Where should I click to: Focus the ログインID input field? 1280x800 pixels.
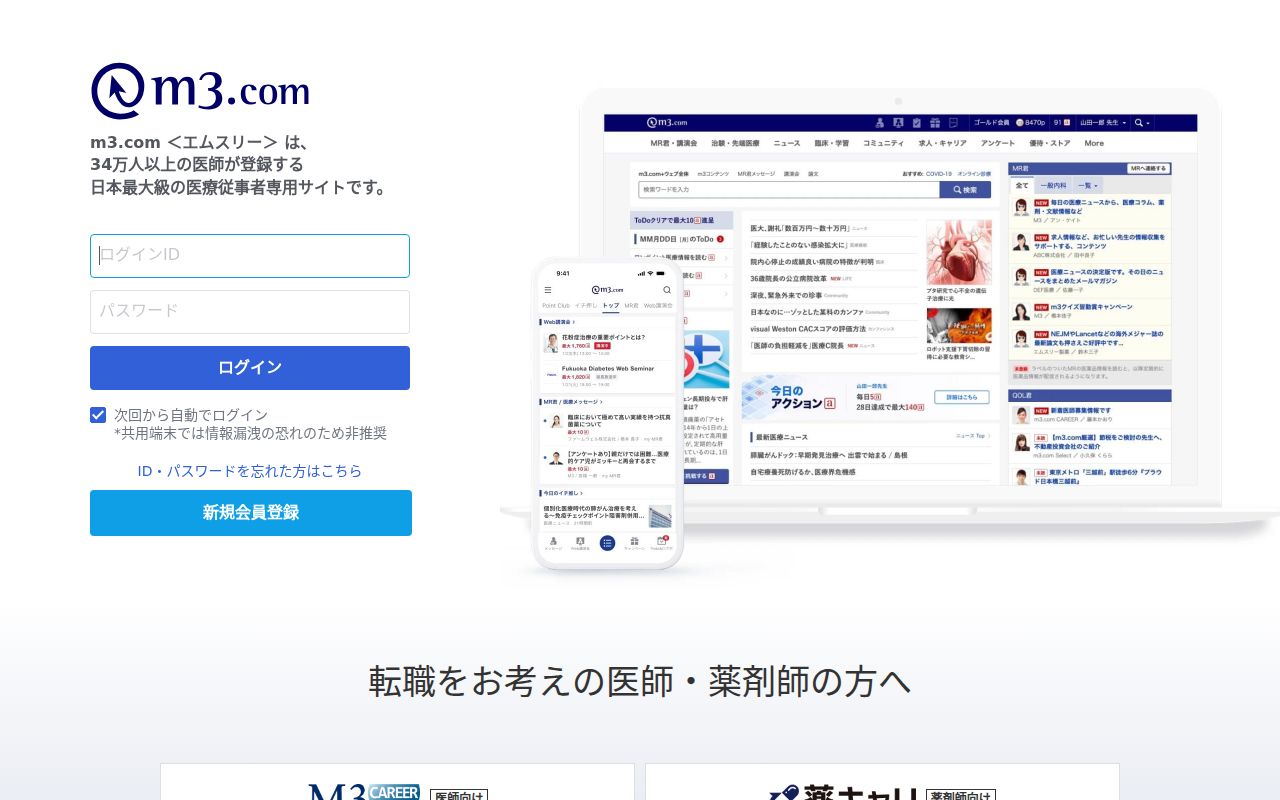(250, 256)
